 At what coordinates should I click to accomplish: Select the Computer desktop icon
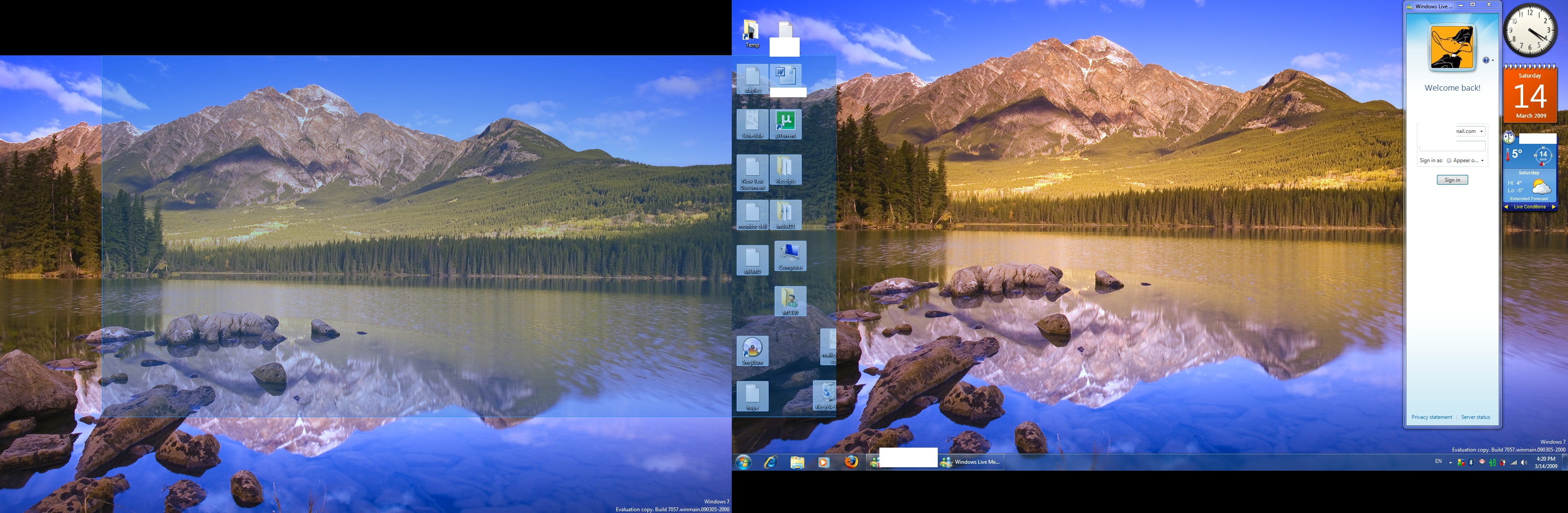click(790, 255)
